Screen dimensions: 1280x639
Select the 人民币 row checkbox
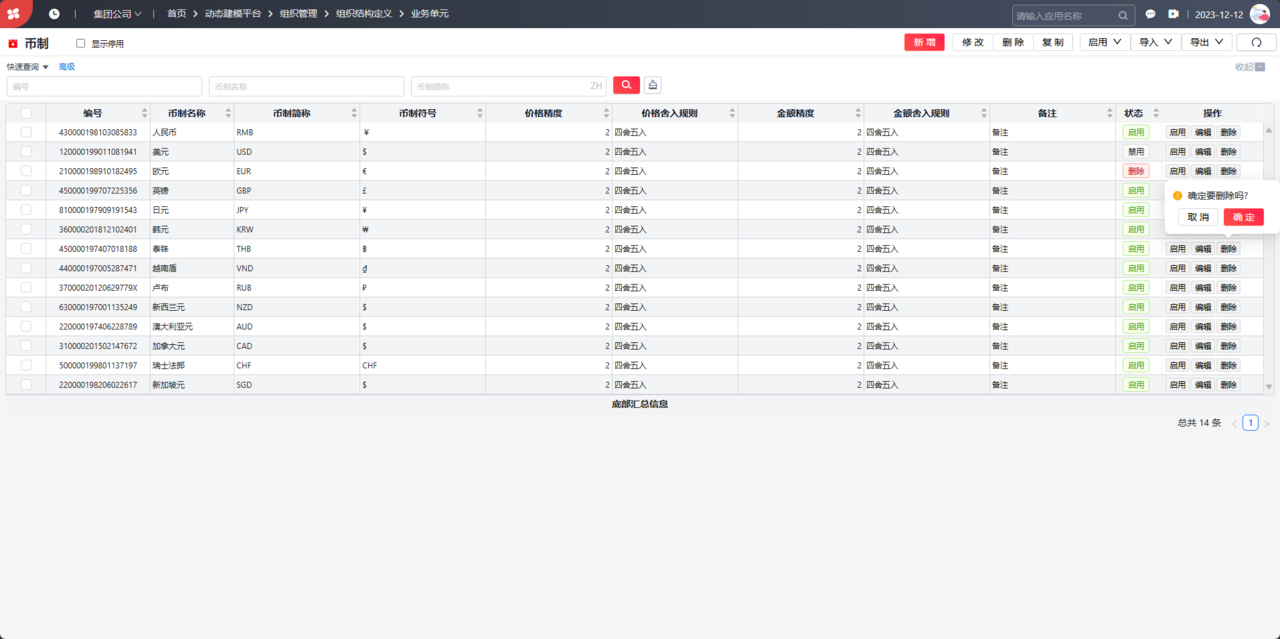click(26, 132)
